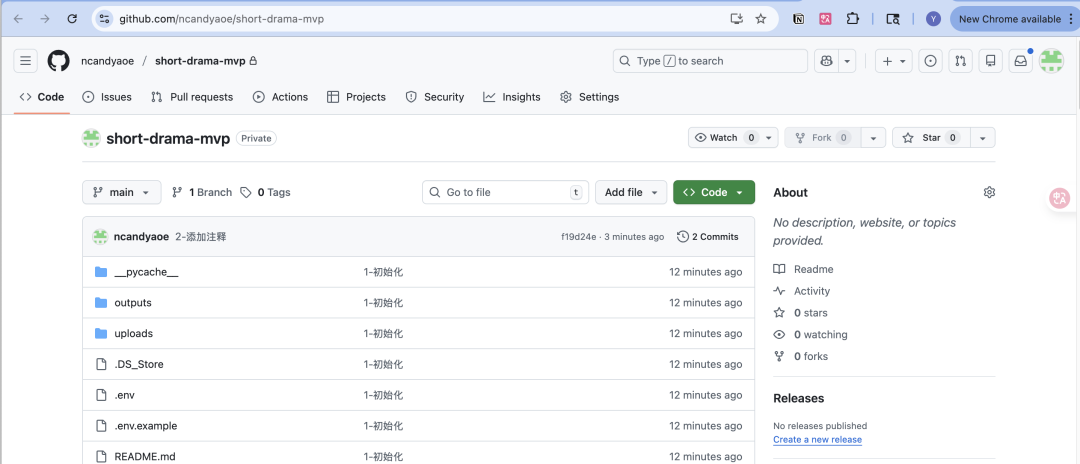Click the Go to file search field
The height and width of the screenshot is (464, 1080).
[x=505, y=192]
